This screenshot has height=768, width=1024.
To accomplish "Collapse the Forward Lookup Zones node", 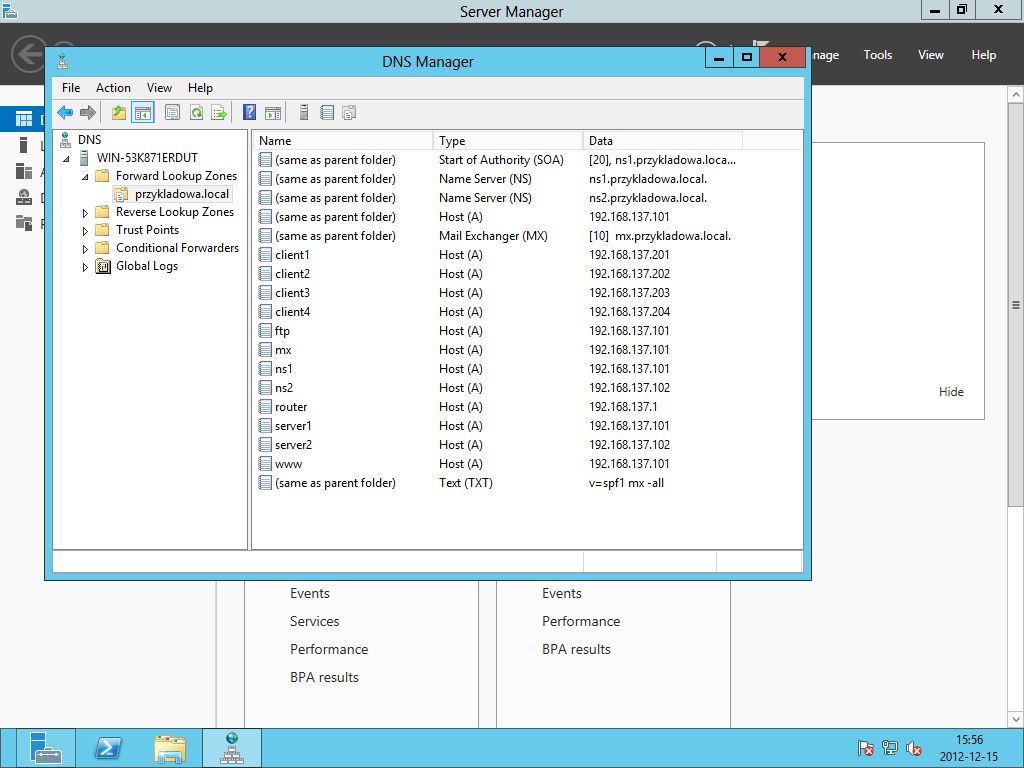I will 85,176.
